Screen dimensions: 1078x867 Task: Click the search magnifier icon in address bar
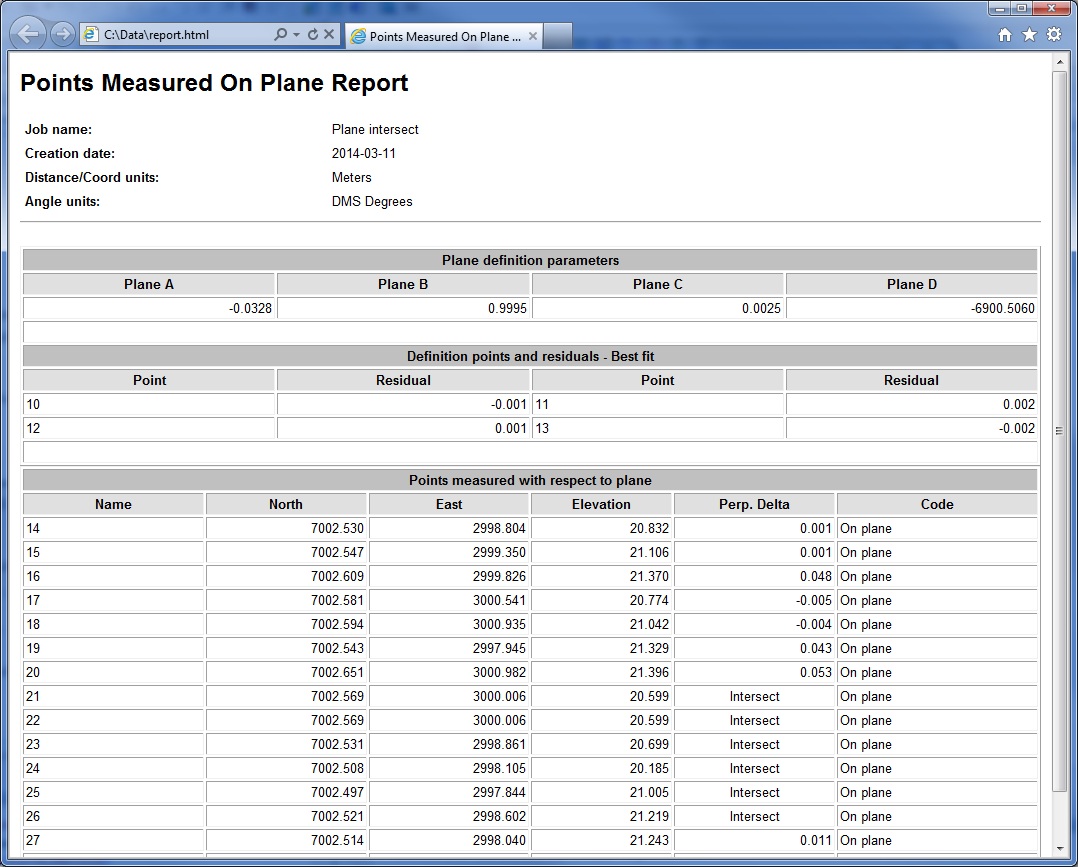[280, 35]
